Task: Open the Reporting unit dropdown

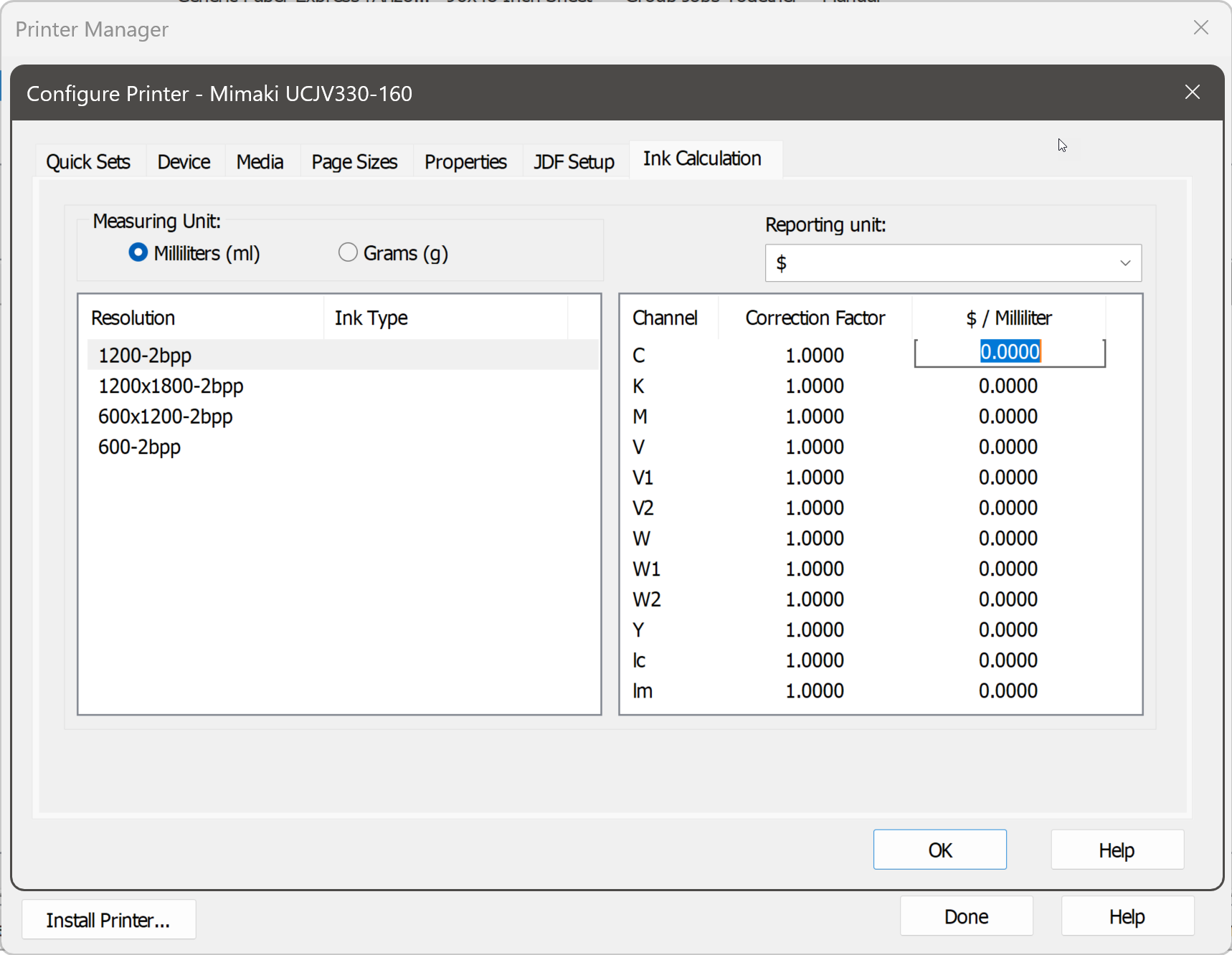Action: click(953, 264)
